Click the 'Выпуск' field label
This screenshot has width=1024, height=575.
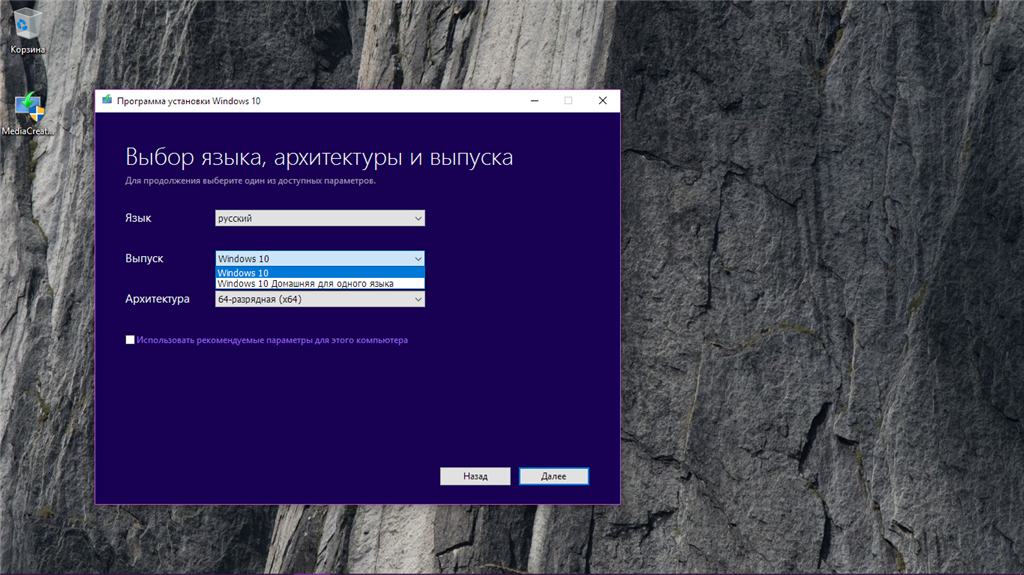[144, 259]
